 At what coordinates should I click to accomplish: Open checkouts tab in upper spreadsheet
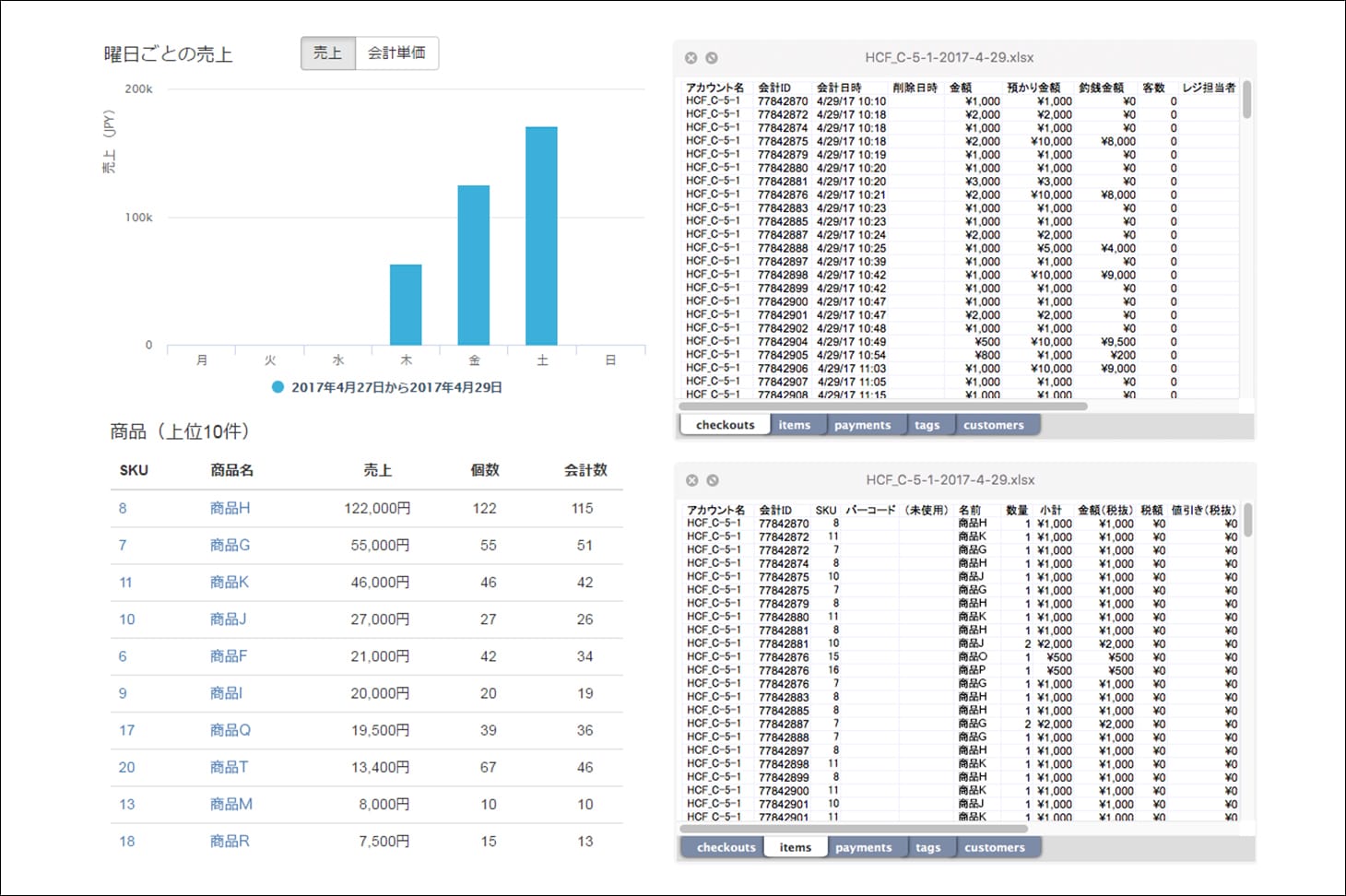726,425
